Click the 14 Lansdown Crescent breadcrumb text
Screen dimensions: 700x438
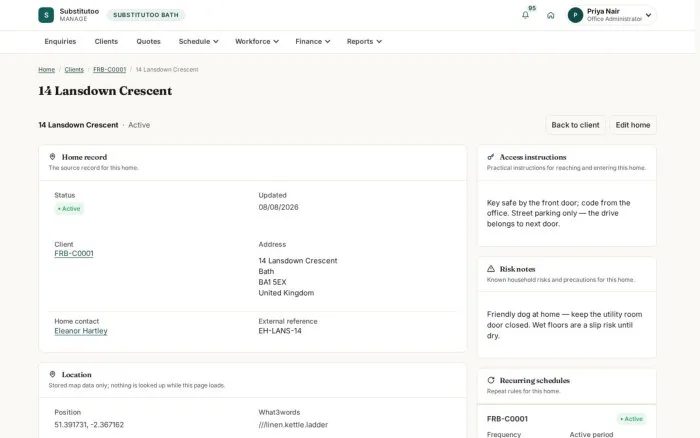tap(167, 70)
